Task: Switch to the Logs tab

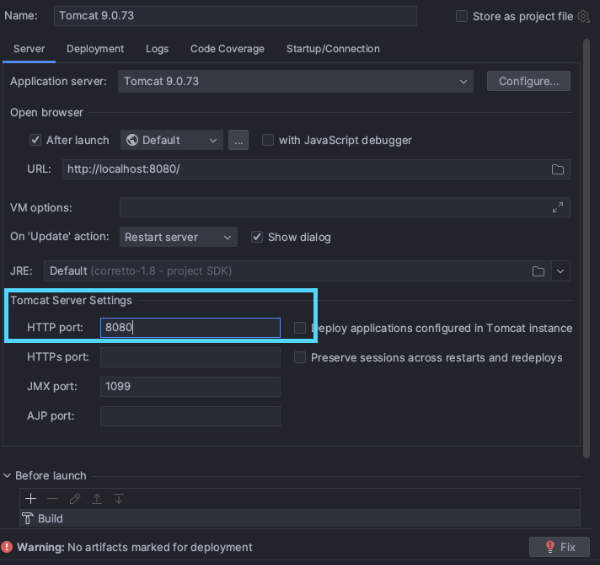Action: pyautogui.click(x=157, y=49)
